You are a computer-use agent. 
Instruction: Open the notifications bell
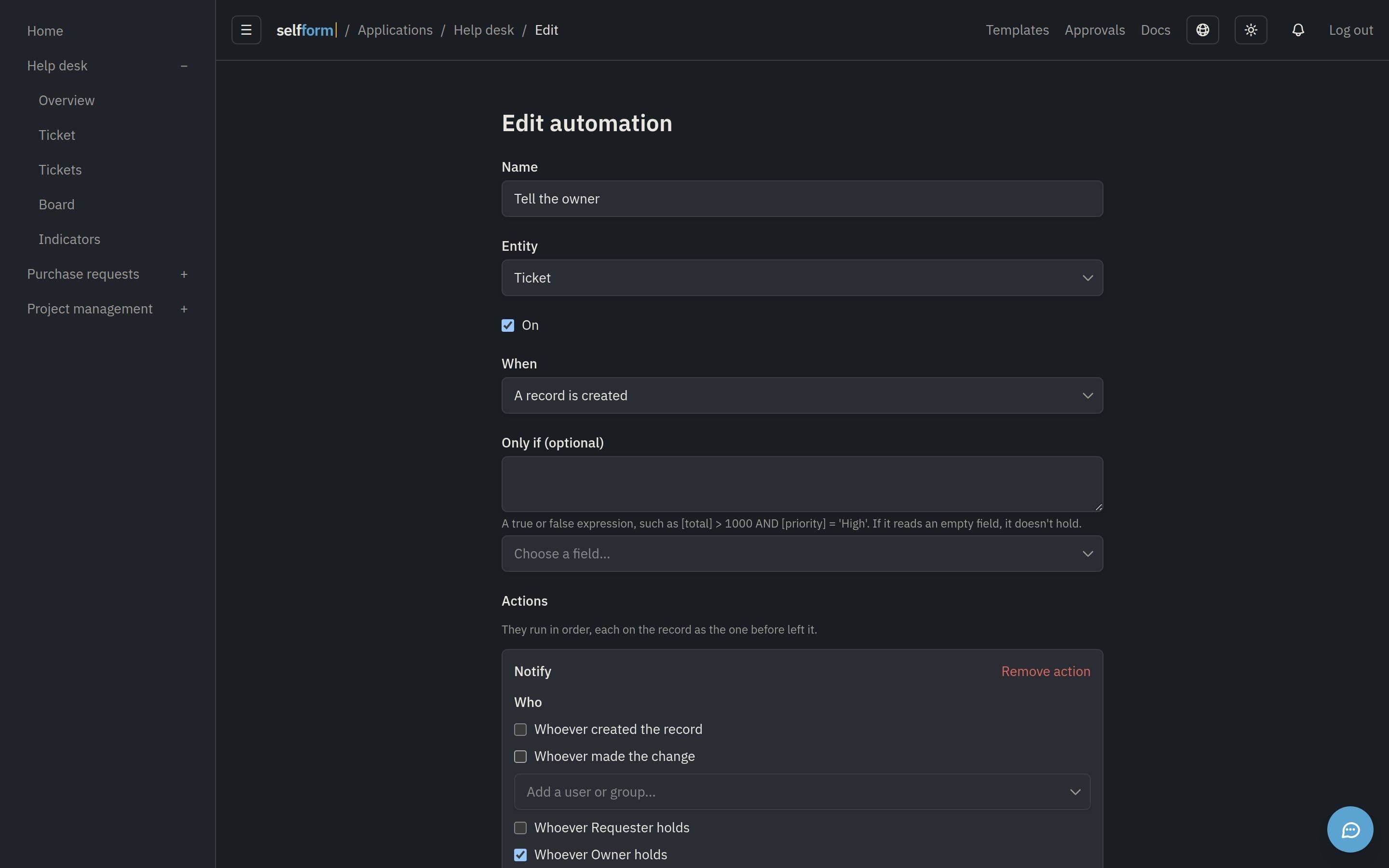tap(1298, 30)
